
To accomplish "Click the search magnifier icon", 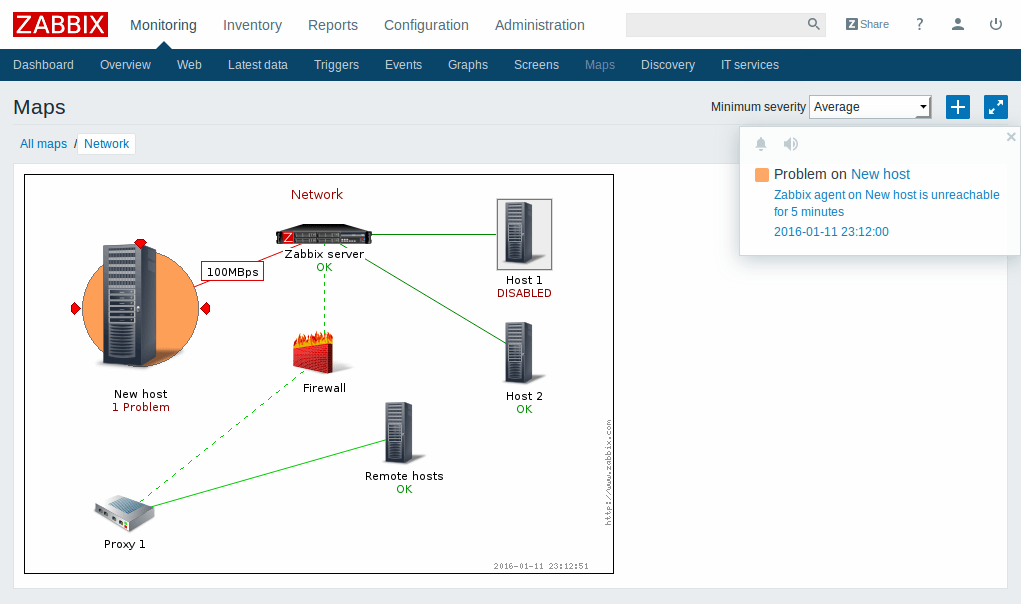I will (812, 23).
